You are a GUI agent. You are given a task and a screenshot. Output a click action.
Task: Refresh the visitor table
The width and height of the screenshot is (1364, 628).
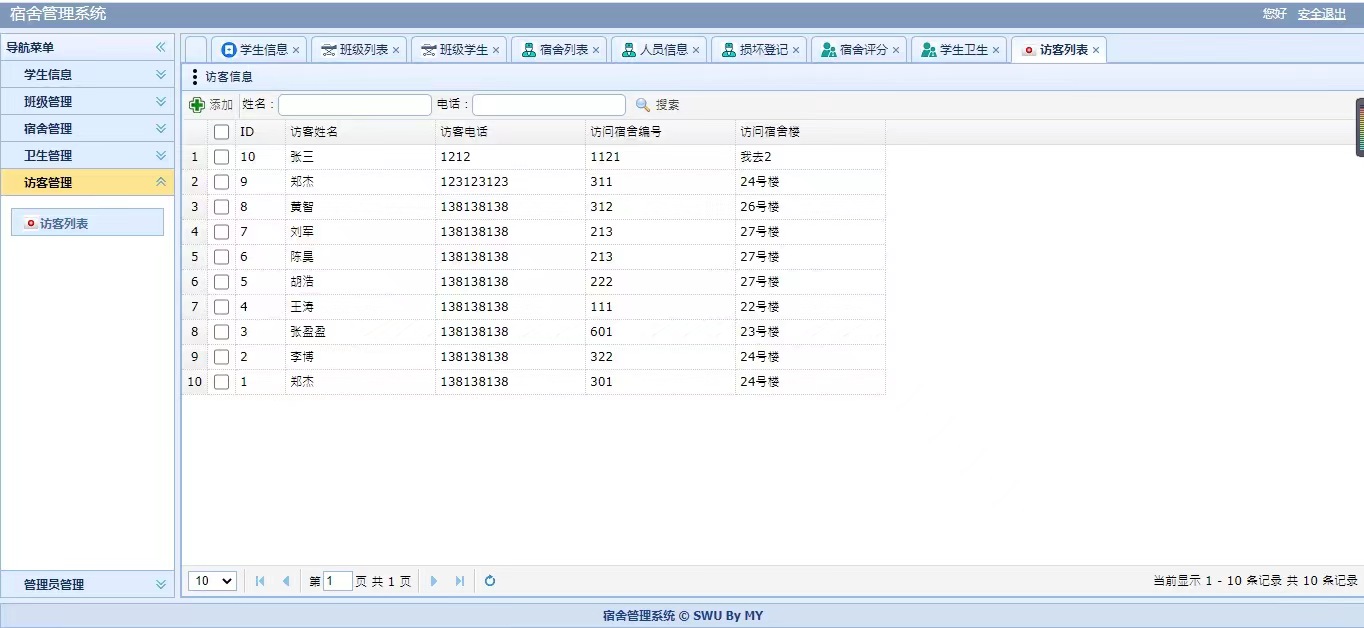click(x=490, y=581)
